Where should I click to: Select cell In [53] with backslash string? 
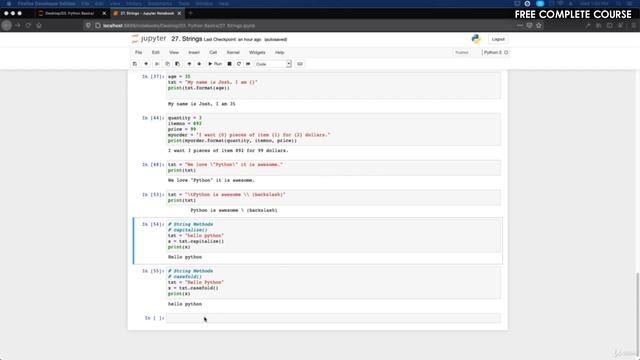[x=333, y=197]
